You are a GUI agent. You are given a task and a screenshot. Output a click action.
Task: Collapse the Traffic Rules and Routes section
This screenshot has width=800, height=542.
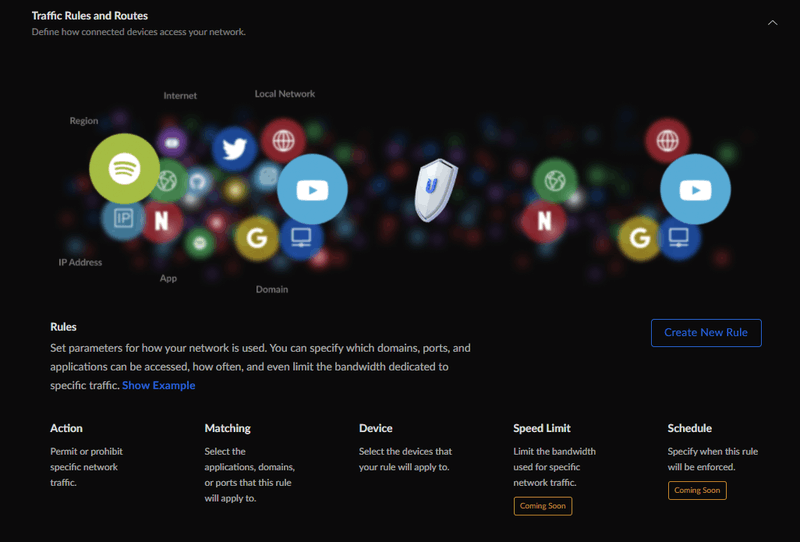click(772, 22)
